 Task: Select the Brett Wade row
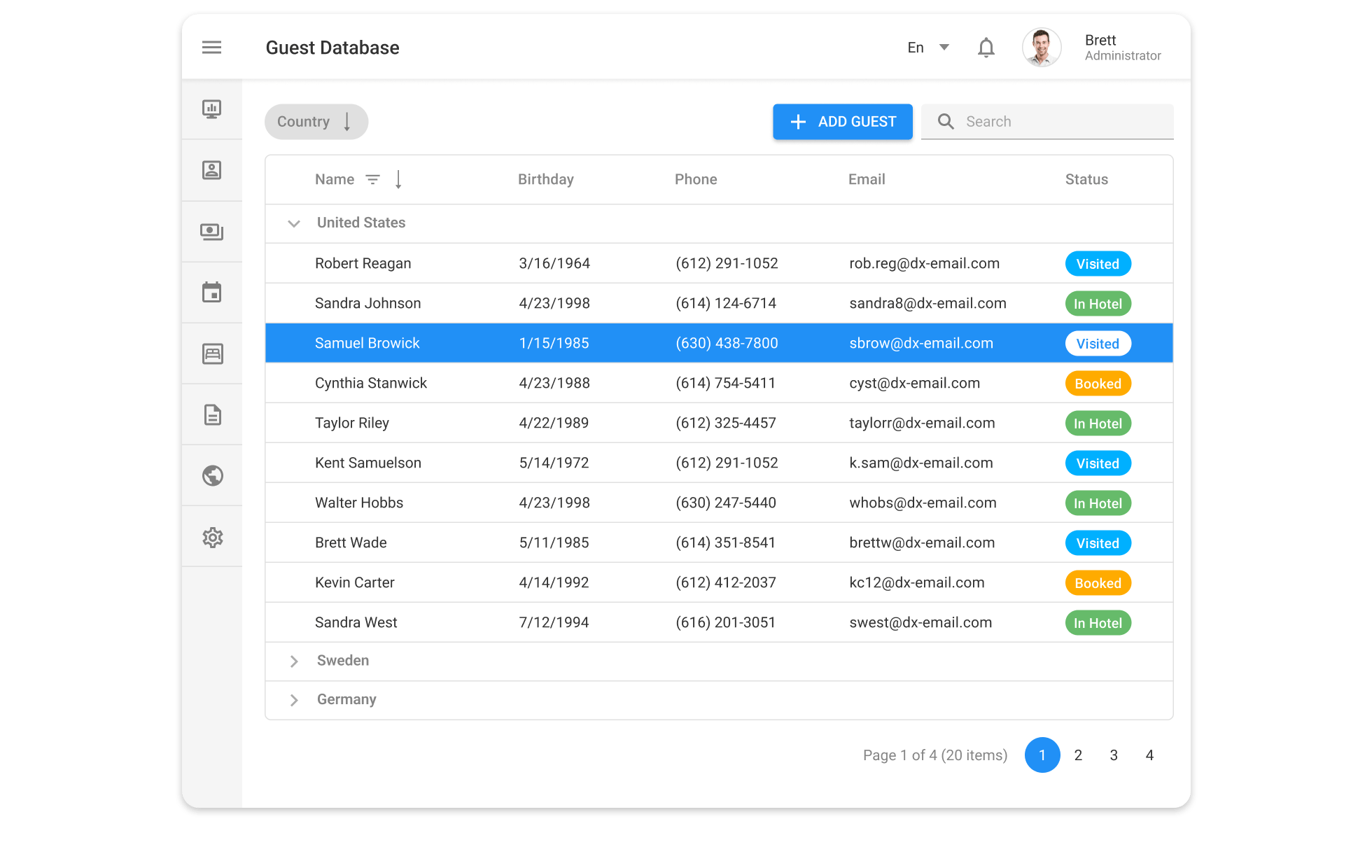point(719,542)
